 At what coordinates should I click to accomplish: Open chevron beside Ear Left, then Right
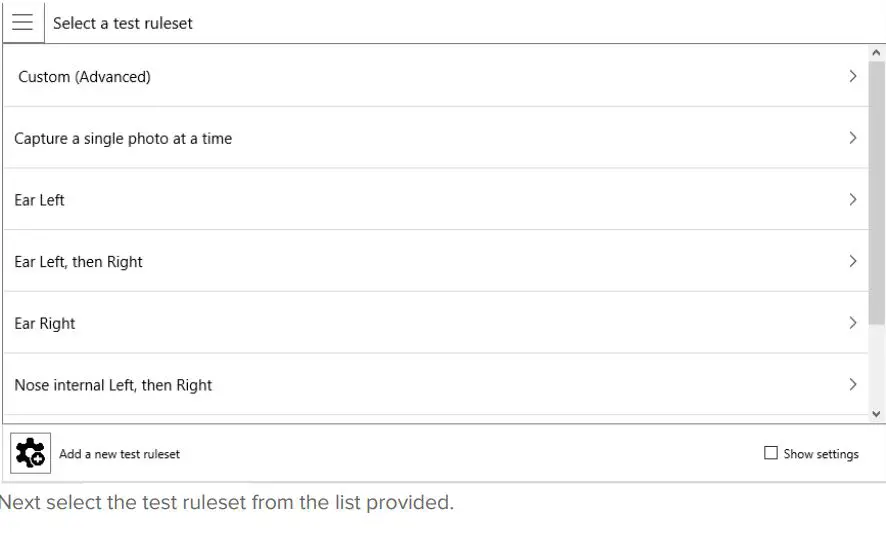tap(852, 261)
